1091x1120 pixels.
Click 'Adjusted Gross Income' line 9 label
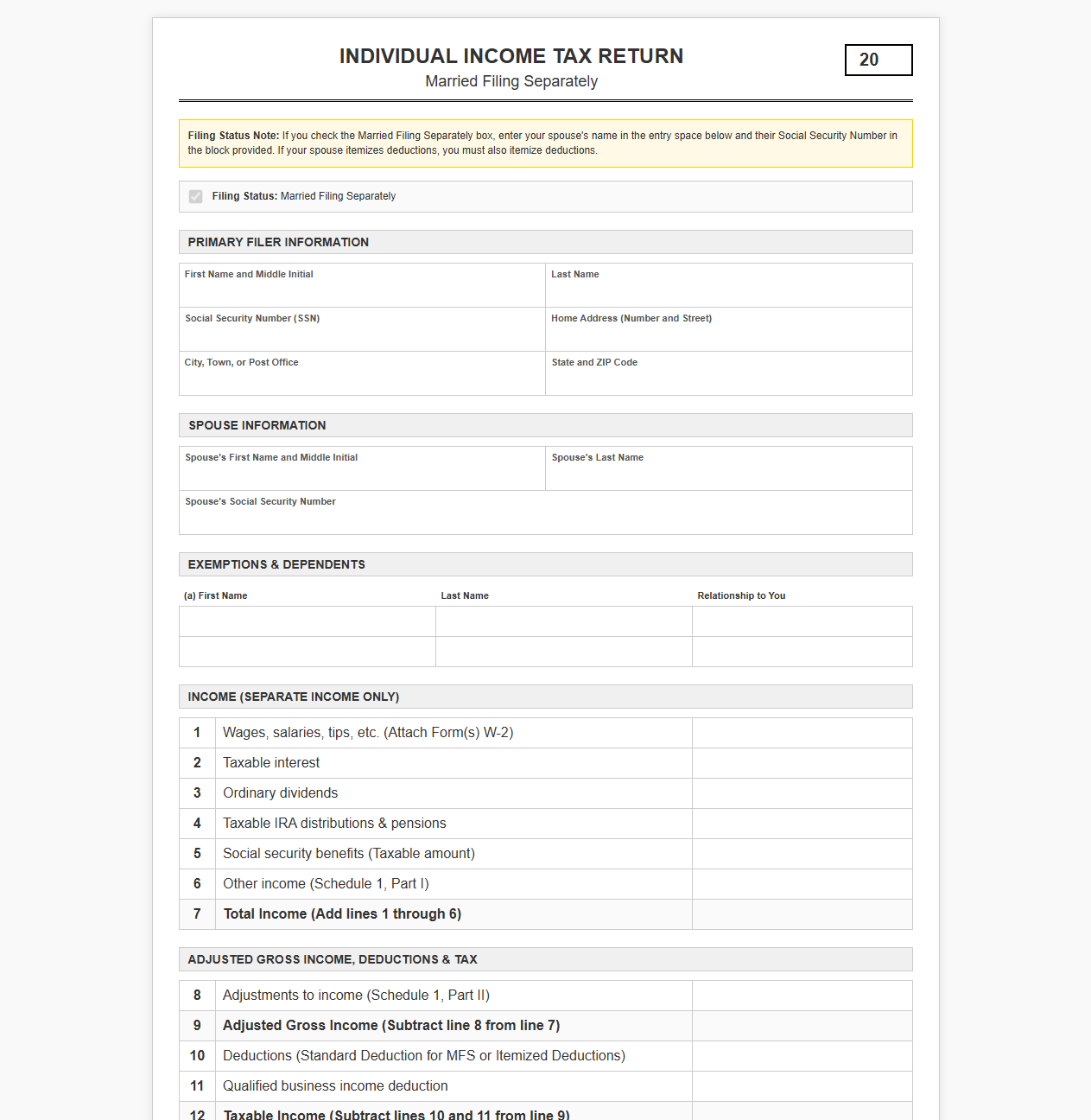(x=391, y=1026)
